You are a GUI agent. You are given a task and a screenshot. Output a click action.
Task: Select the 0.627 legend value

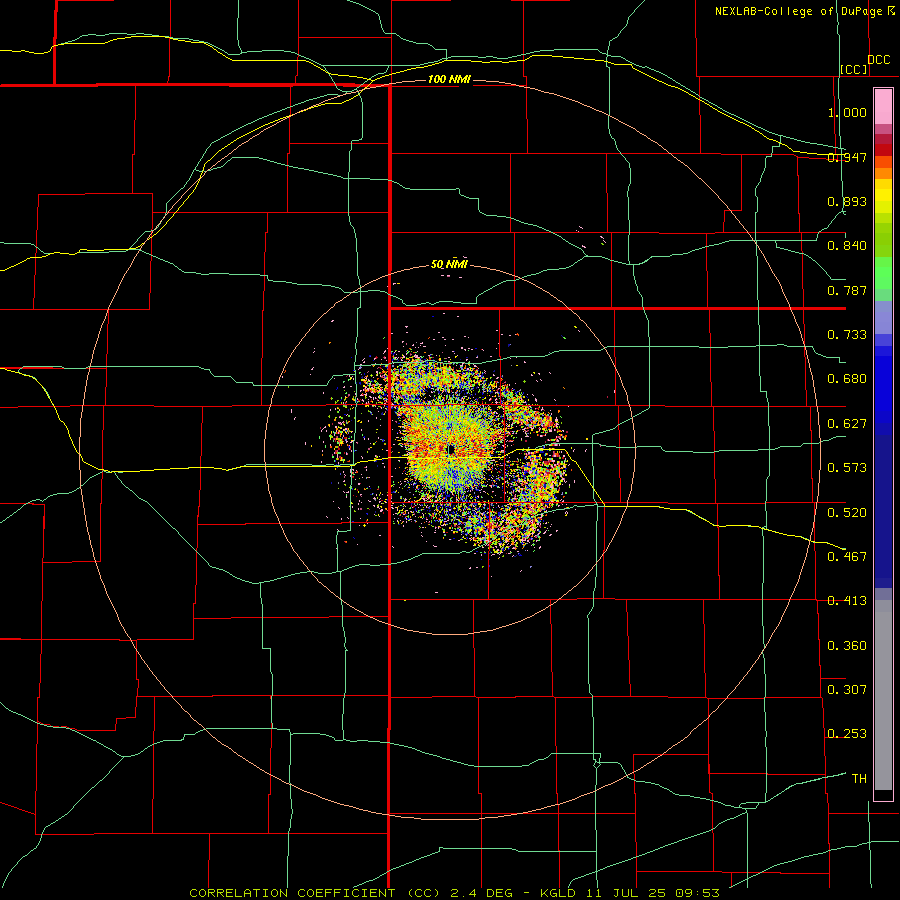tap(847, 424)
